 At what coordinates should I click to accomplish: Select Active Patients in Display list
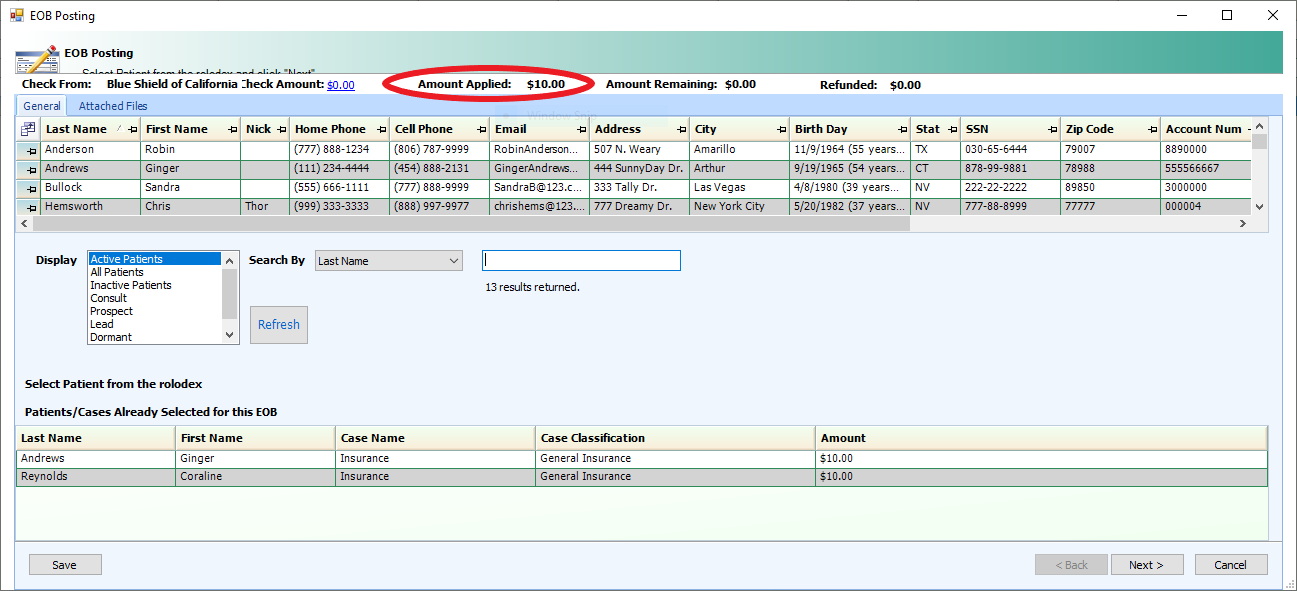(x=155, y=259)
